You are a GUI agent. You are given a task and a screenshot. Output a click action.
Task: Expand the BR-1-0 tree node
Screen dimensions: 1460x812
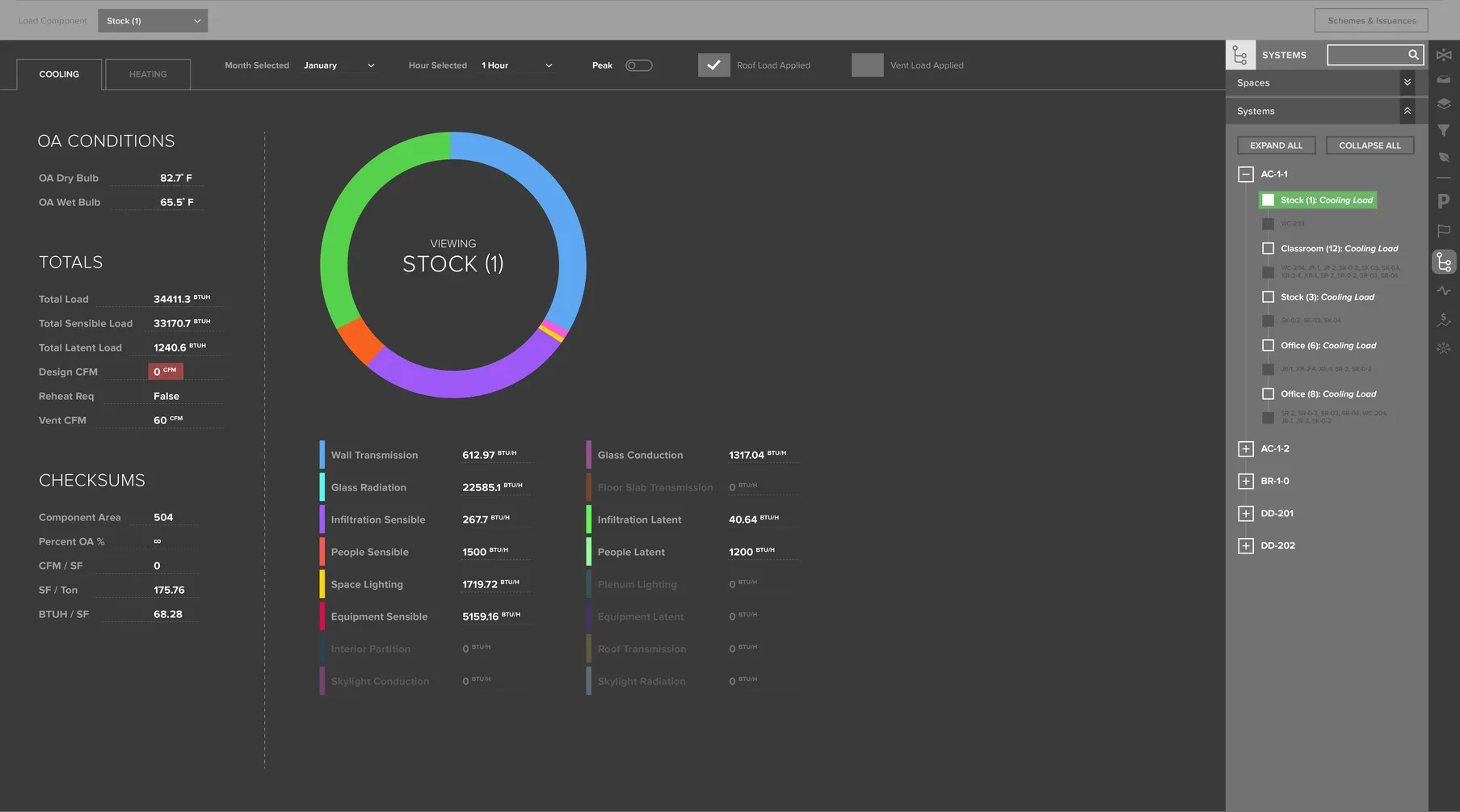click(1246, 482)
